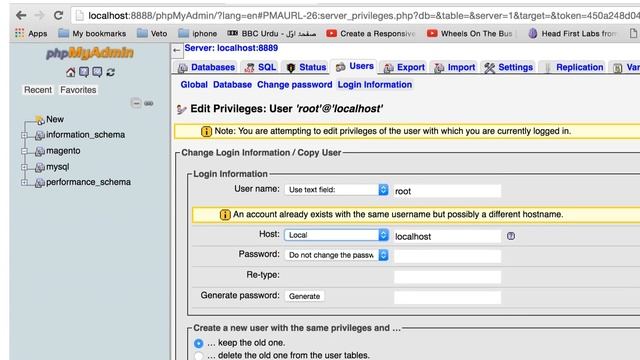Open the Databases tab
The height and width of the screenshot is (360, 640).
(x=207, y=67)
